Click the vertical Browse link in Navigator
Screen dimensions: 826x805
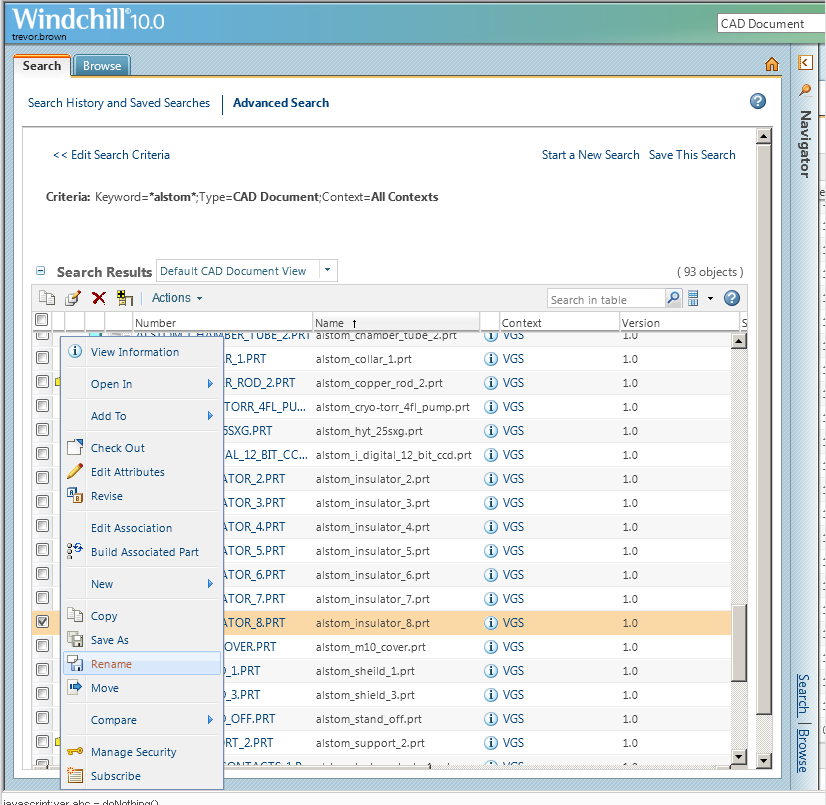[x=803, y=750]
